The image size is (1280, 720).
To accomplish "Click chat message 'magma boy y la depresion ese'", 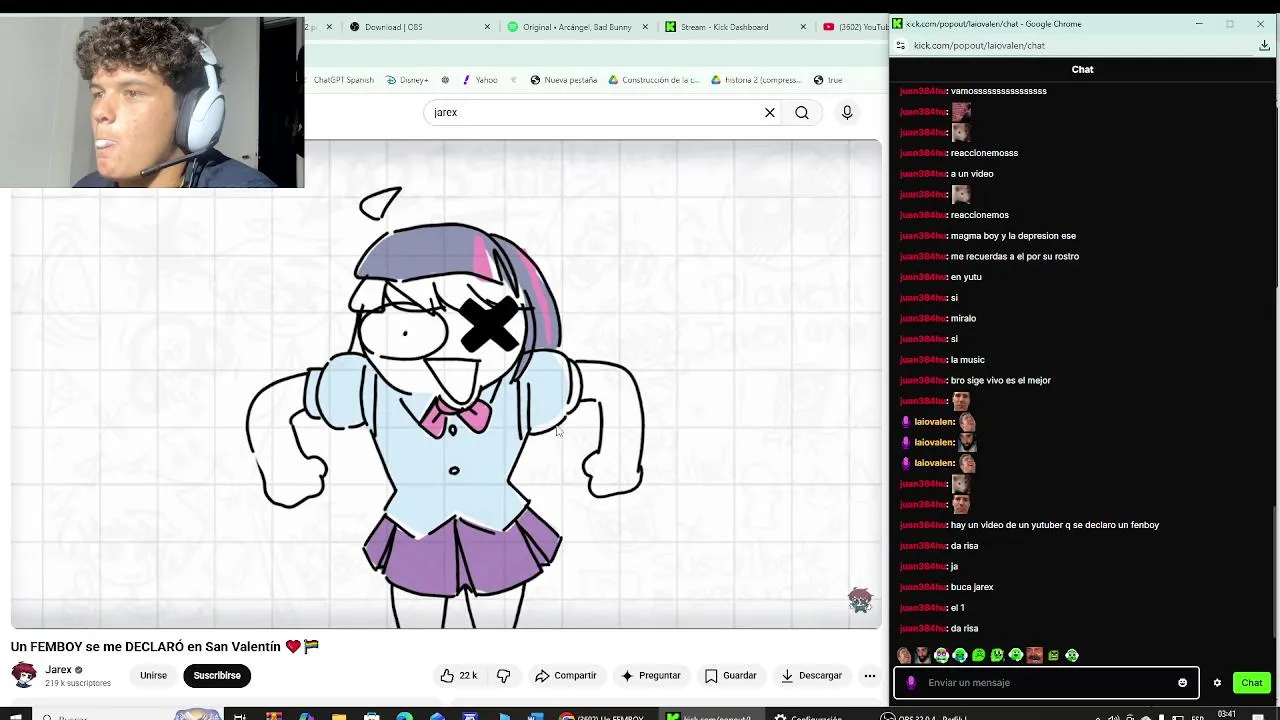I will click(x=1013, y=236).
